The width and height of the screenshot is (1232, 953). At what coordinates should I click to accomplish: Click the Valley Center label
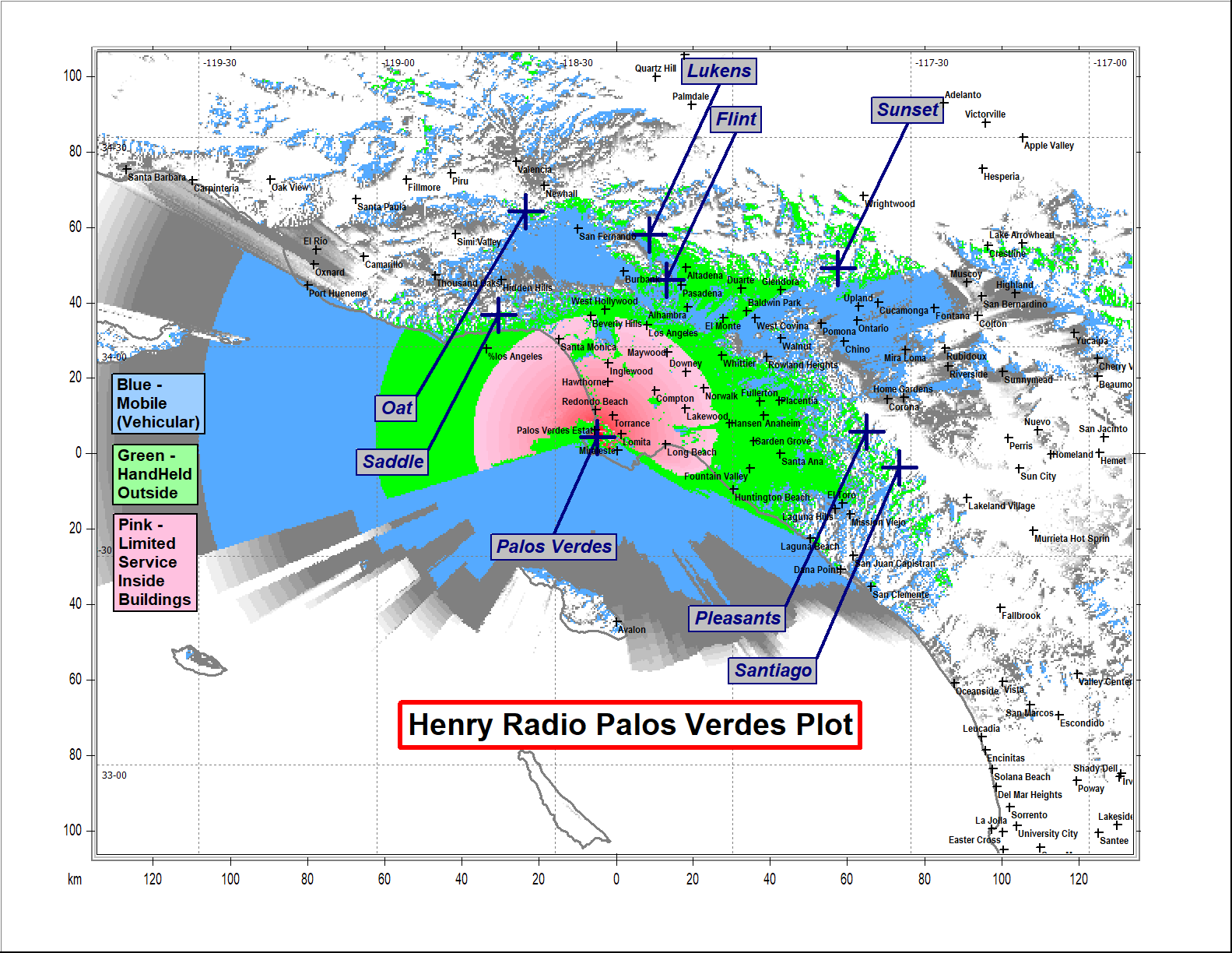pos(1105,682)
